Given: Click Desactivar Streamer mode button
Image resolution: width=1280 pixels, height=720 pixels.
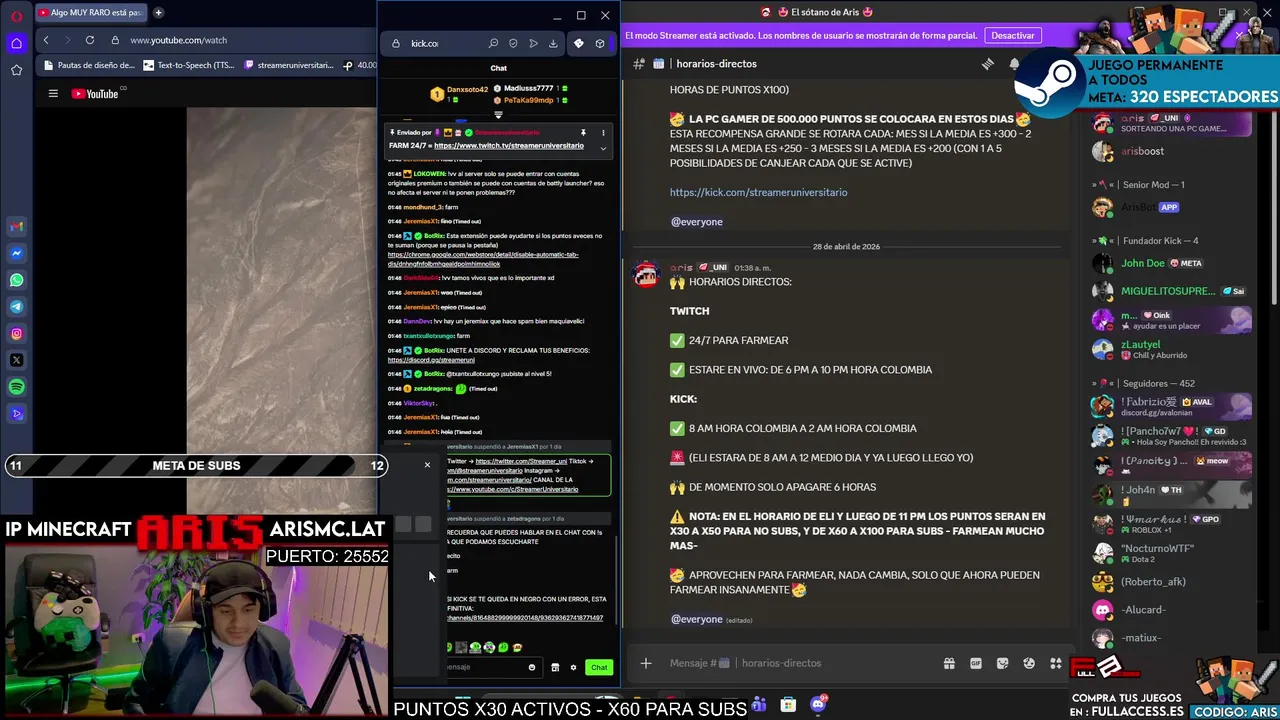Looking at the screenshot, I should 1013,35.
